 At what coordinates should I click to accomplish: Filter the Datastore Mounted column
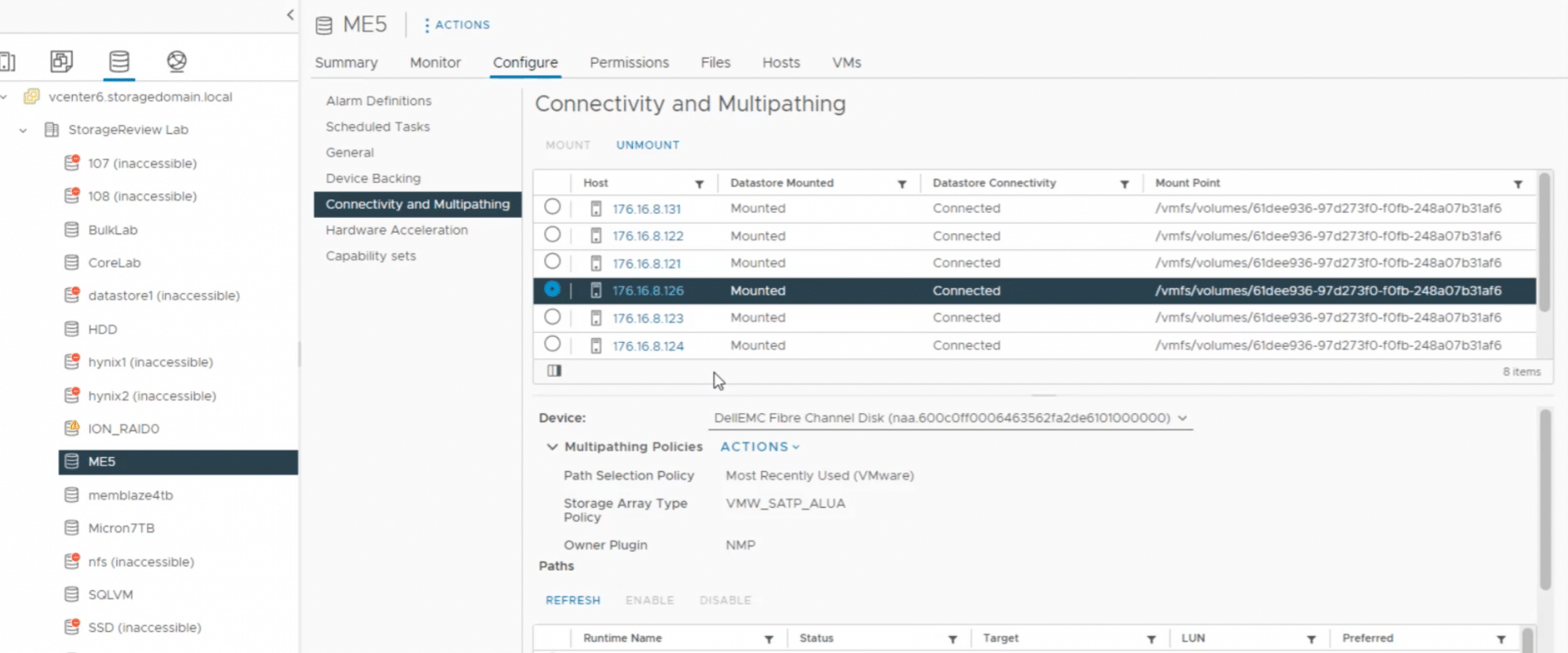[x=902, y=184]
